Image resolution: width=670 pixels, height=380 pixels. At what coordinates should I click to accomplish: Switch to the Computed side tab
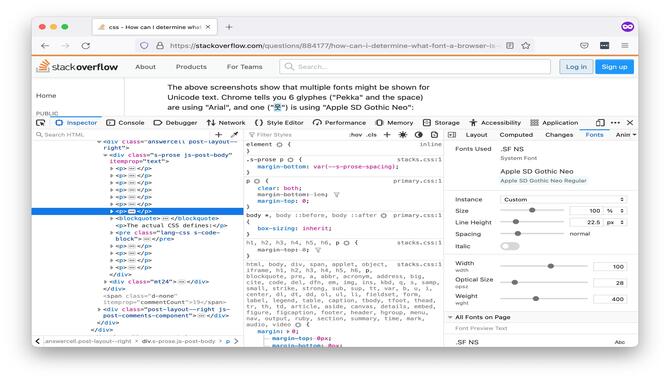coord(516,135)
